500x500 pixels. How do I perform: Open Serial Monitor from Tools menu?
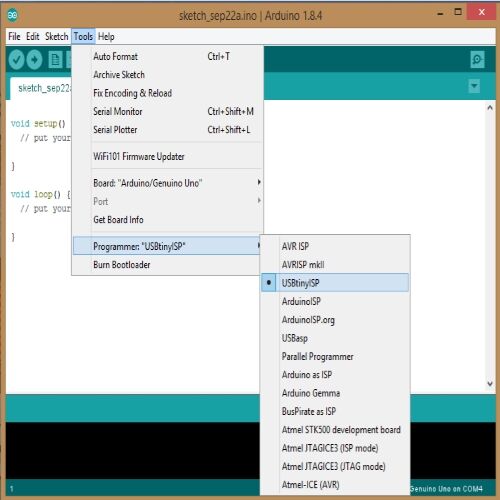coord(168,111)
